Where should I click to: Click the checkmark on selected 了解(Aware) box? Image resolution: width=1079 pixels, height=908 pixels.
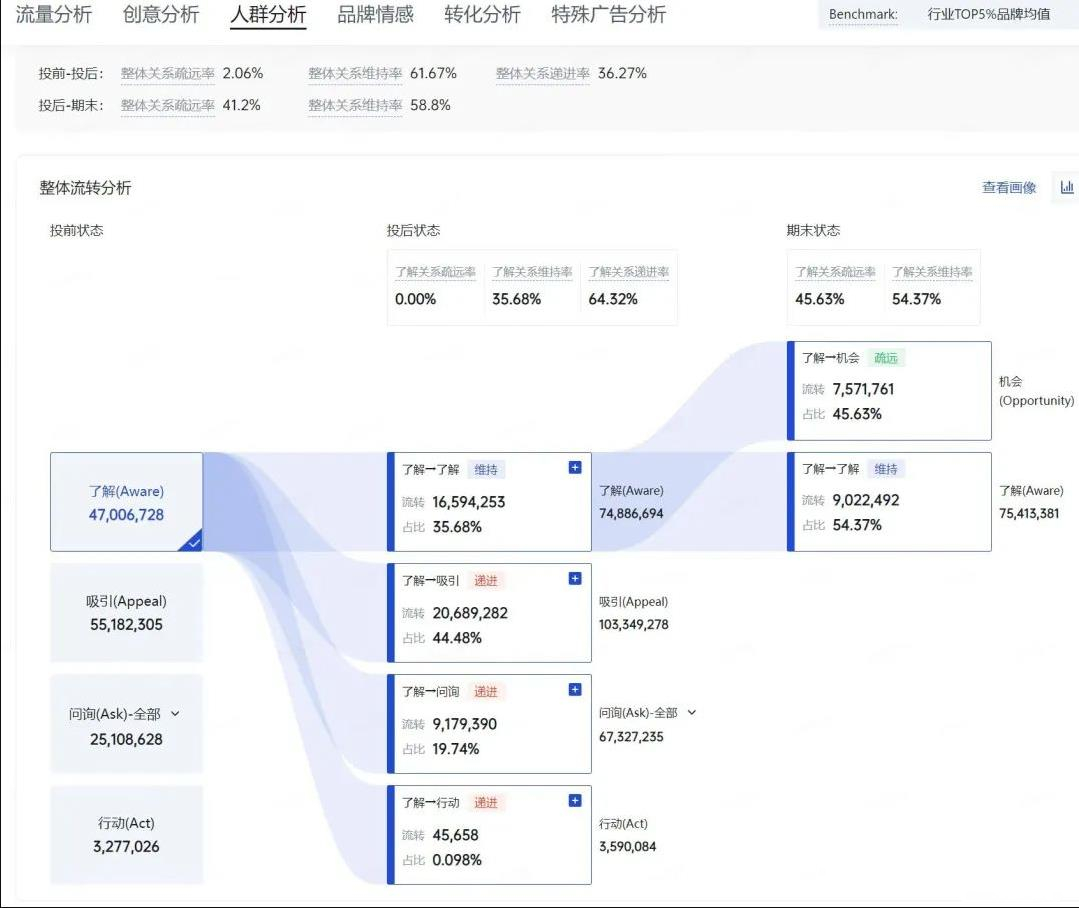point(194,542)
